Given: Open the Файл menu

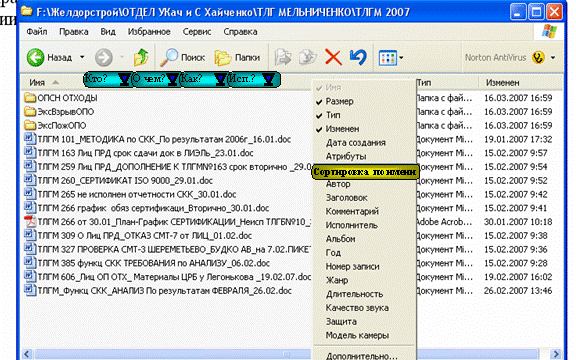Looking at the screenshot, I should tap(37, 32).
